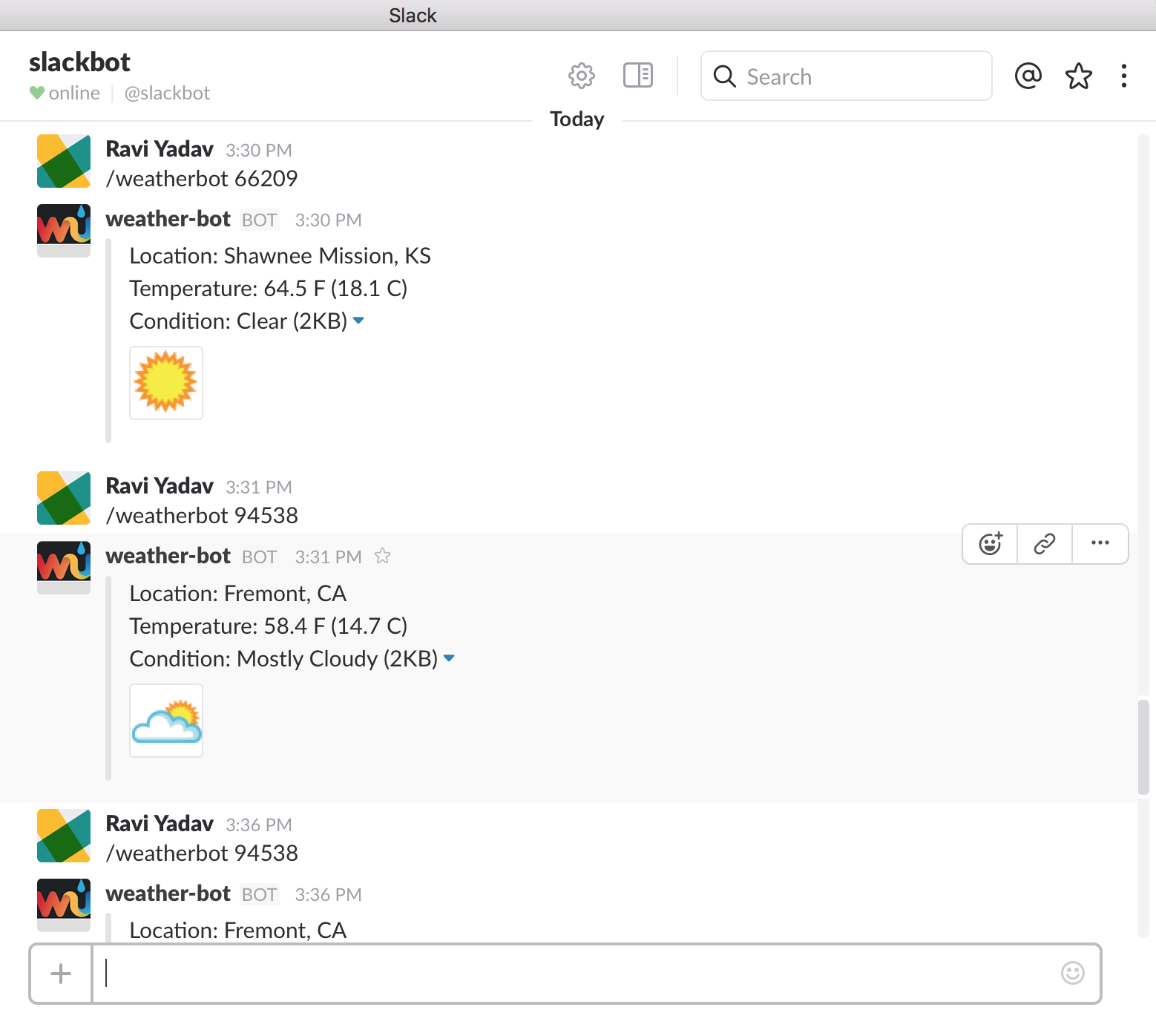The width and height of the screenshot is (1156, 1036).
Task: Click the magnifier icon in search box
Action: pyautogui.click(x=724, y=76)
